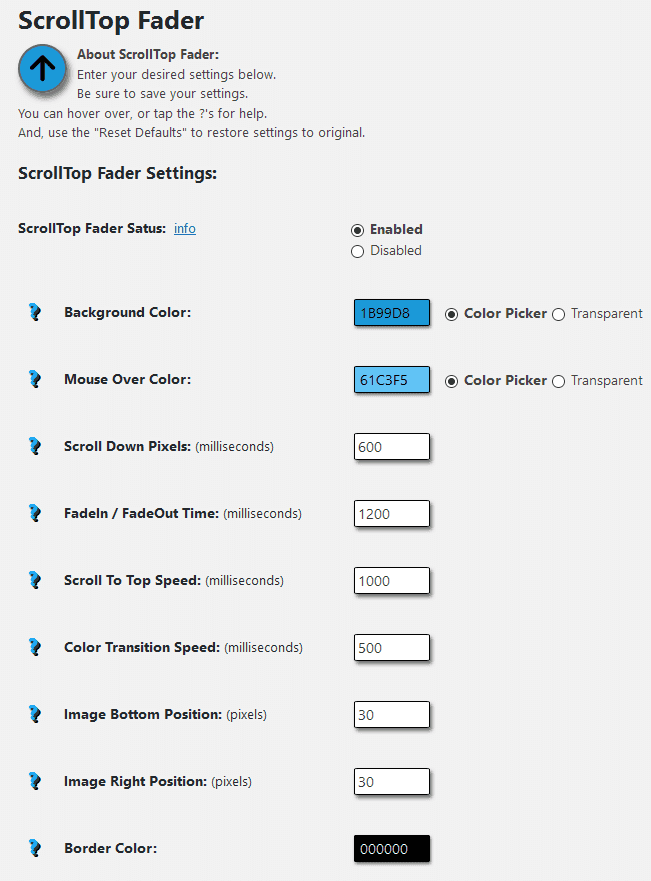Open the 61C3F5 mouse over color swatch

tap(391, 380)
